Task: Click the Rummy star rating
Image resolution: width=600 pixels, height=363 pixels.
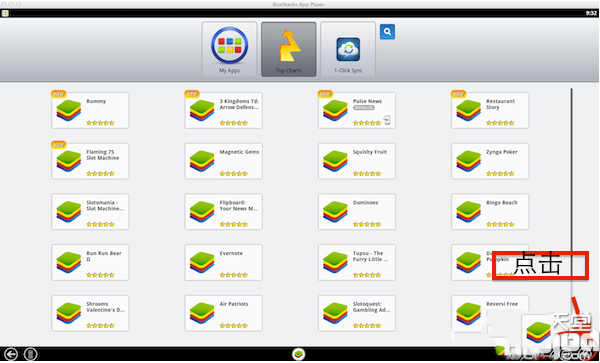Action: point(100,123)
